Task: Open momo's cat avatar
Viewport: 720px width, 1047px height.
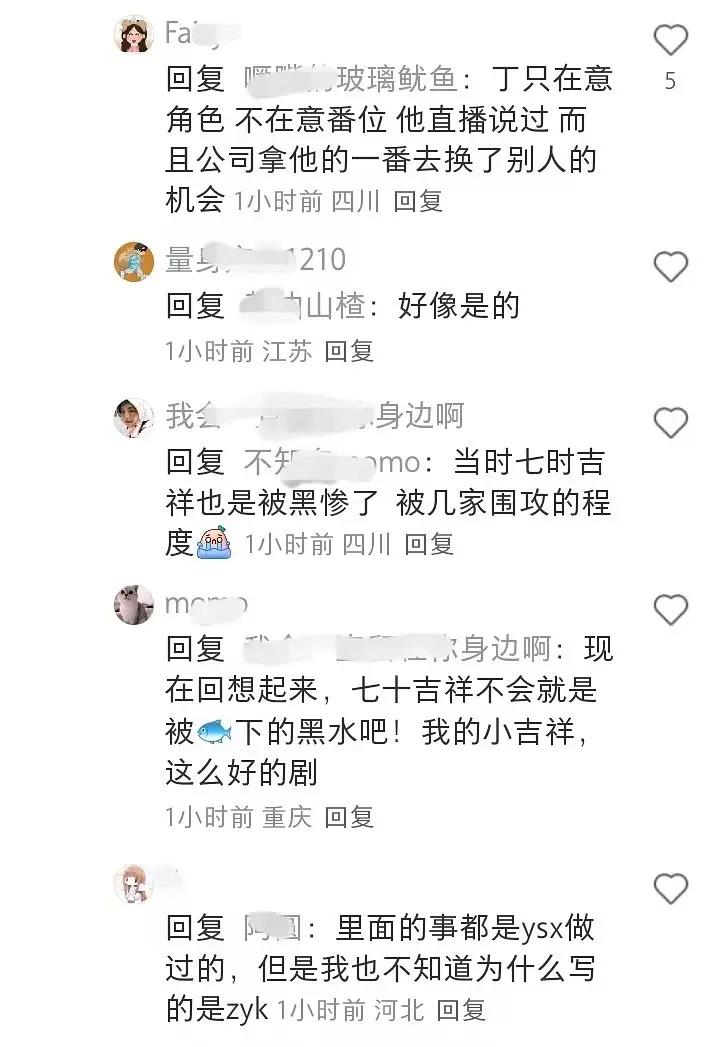Action: pos(134,604)
